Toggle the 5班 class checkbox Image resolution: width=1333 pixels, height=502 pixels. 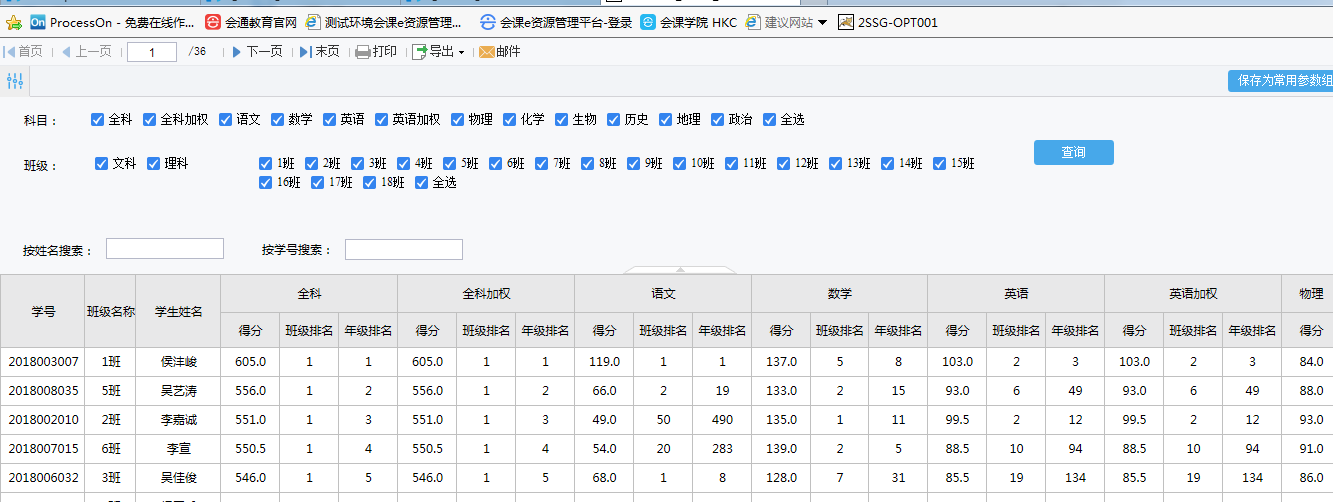pyautogui.click(x=450, y=163)
